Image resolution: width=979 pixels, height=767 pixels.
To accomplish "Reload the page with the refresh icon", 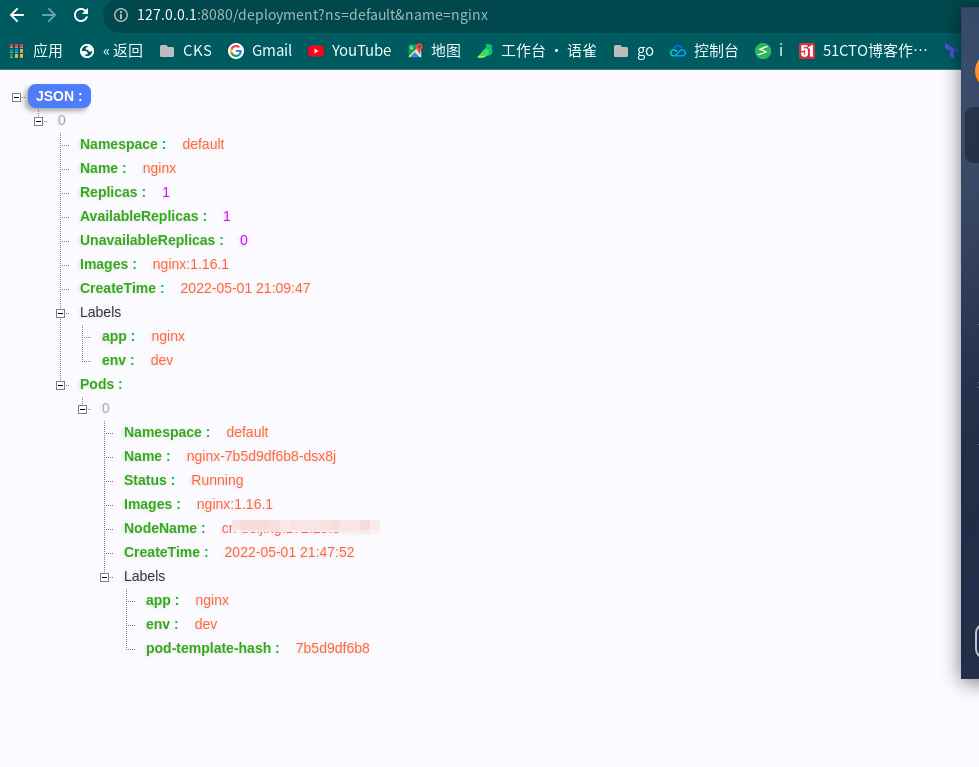I will pos(81,15).
